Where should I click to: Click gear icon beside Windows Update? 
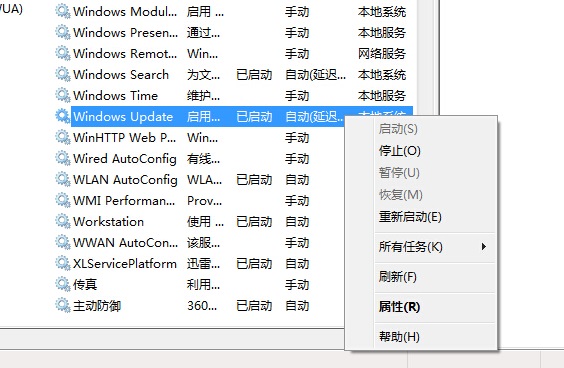pos(63,116)
